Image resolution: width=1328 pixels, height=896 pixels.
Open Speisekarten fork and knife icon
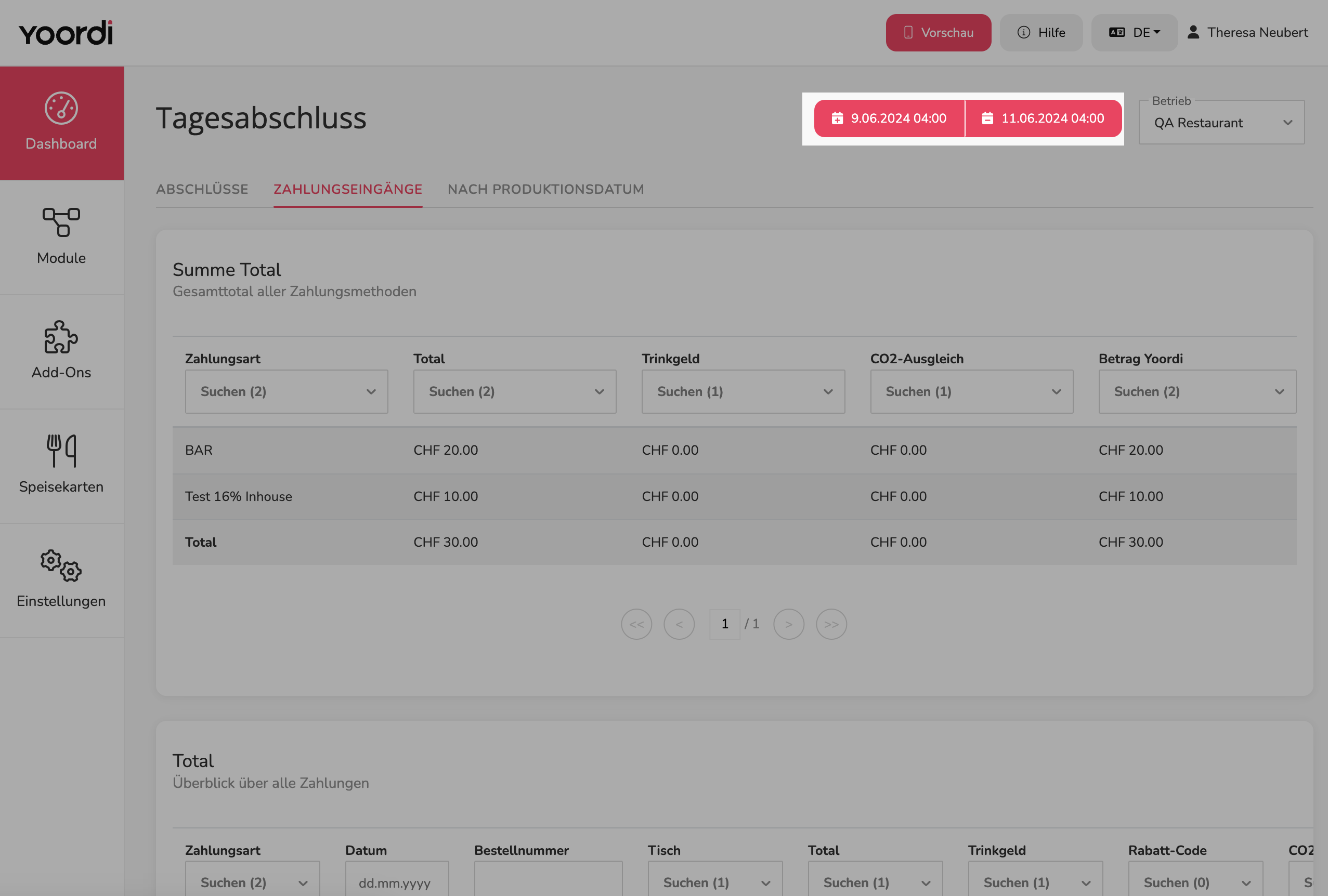pyautogui.click(x=61, y=451)
